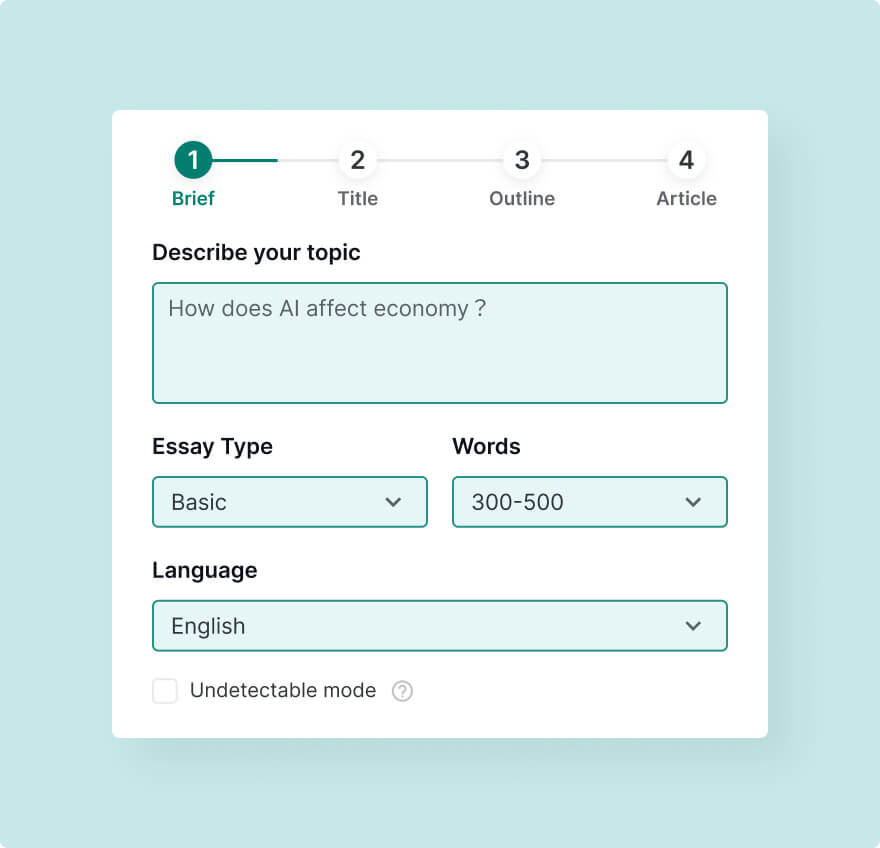
Task: Click the step 1 circle icon
Action: pyautogui.click(x=193, y=160)
